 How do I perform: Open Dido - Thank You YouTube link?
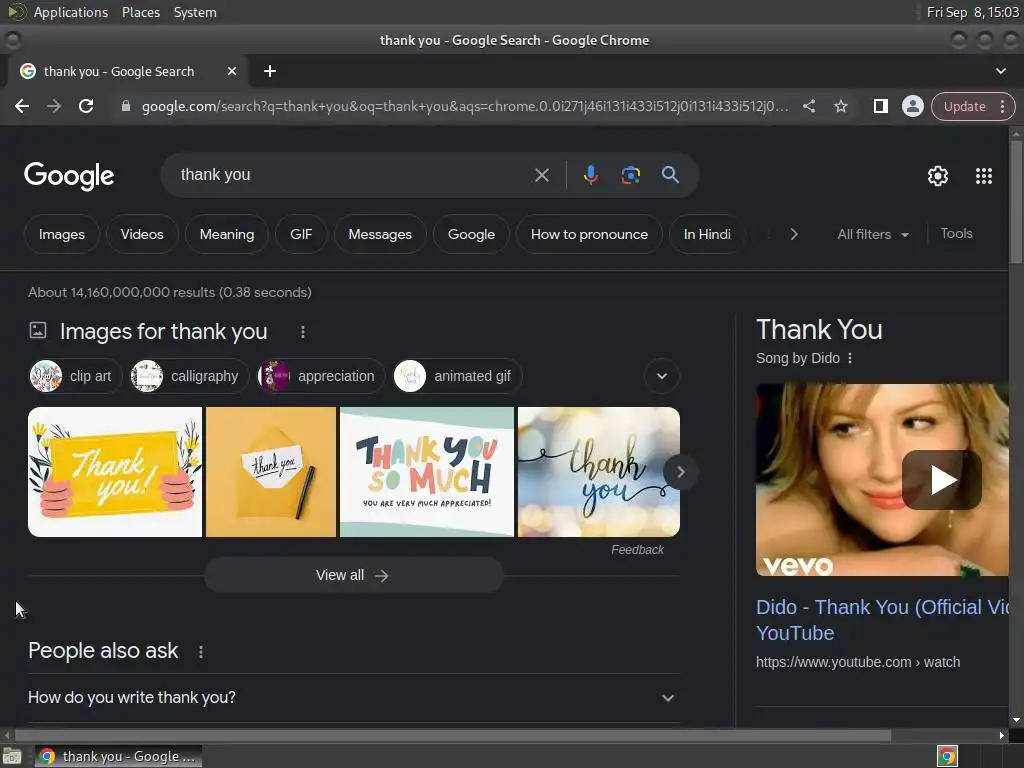(882, 620)
